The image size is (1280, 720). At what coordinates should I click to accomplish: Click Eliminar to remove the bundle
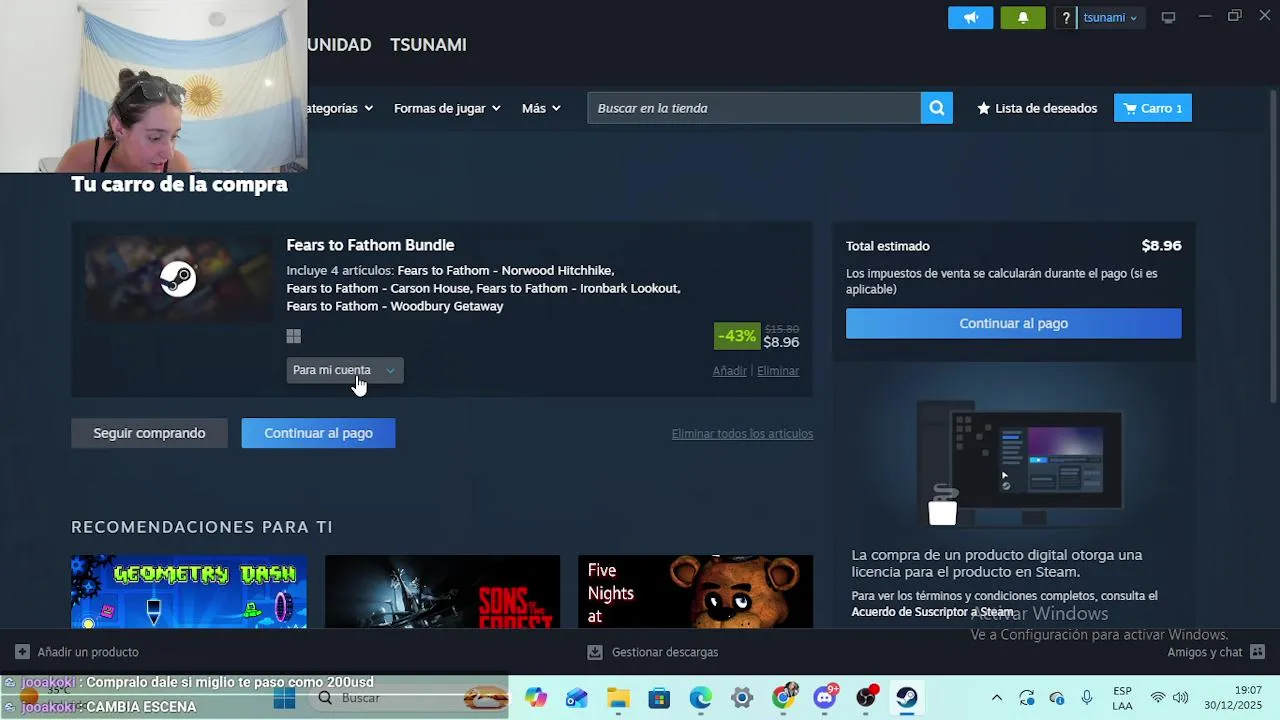click(x=778, y=371)
